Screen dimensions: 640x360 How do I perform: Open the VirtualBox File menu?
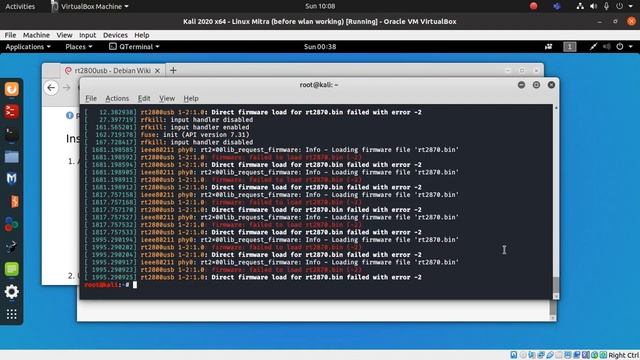(x=10, y=35)
